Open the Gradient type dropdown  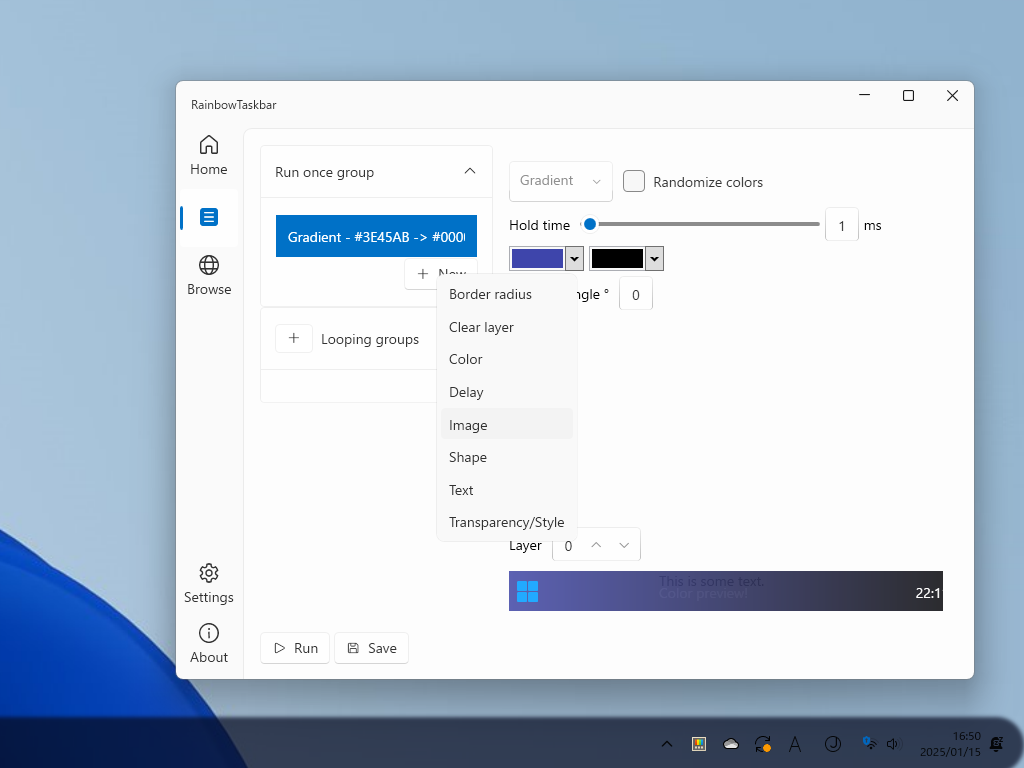point(560,181)
